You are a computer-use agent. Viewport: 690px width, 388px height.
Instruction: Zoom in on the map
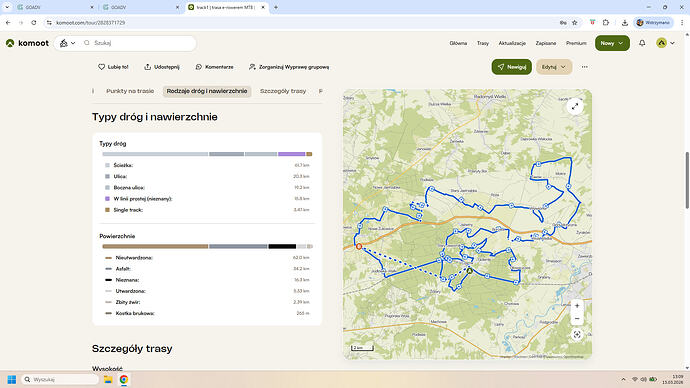click(577, 306)
